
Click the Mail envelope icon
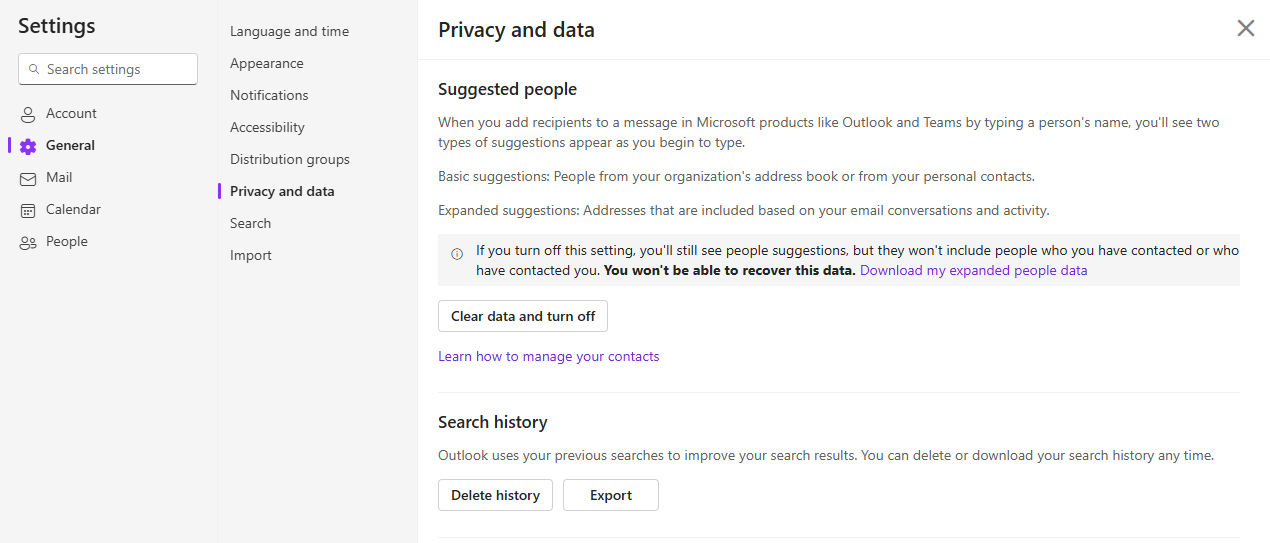[x=28, y=178]
